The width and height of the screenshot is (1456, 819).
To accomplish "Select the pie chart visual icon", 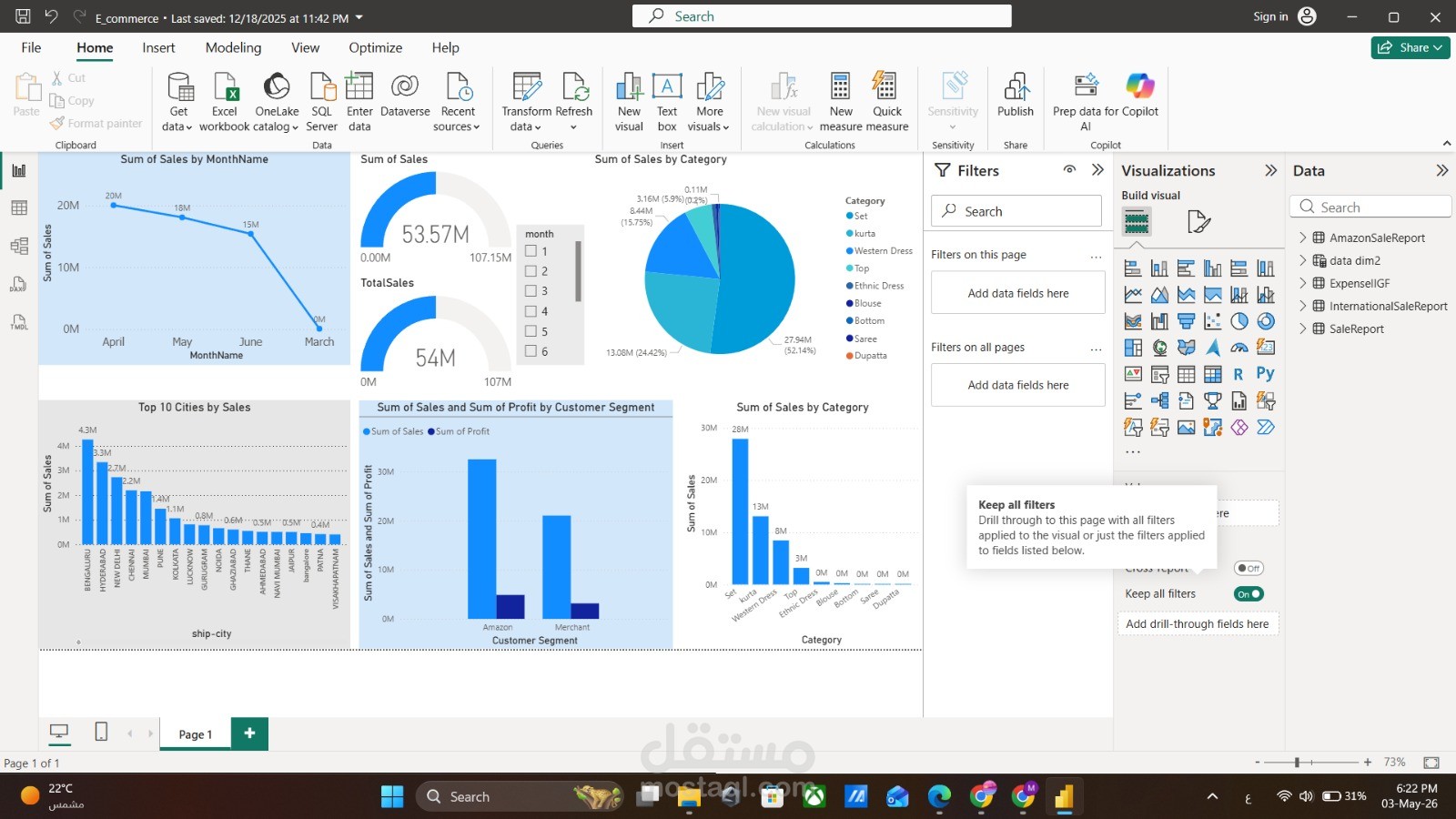I will pos(1239,321).
